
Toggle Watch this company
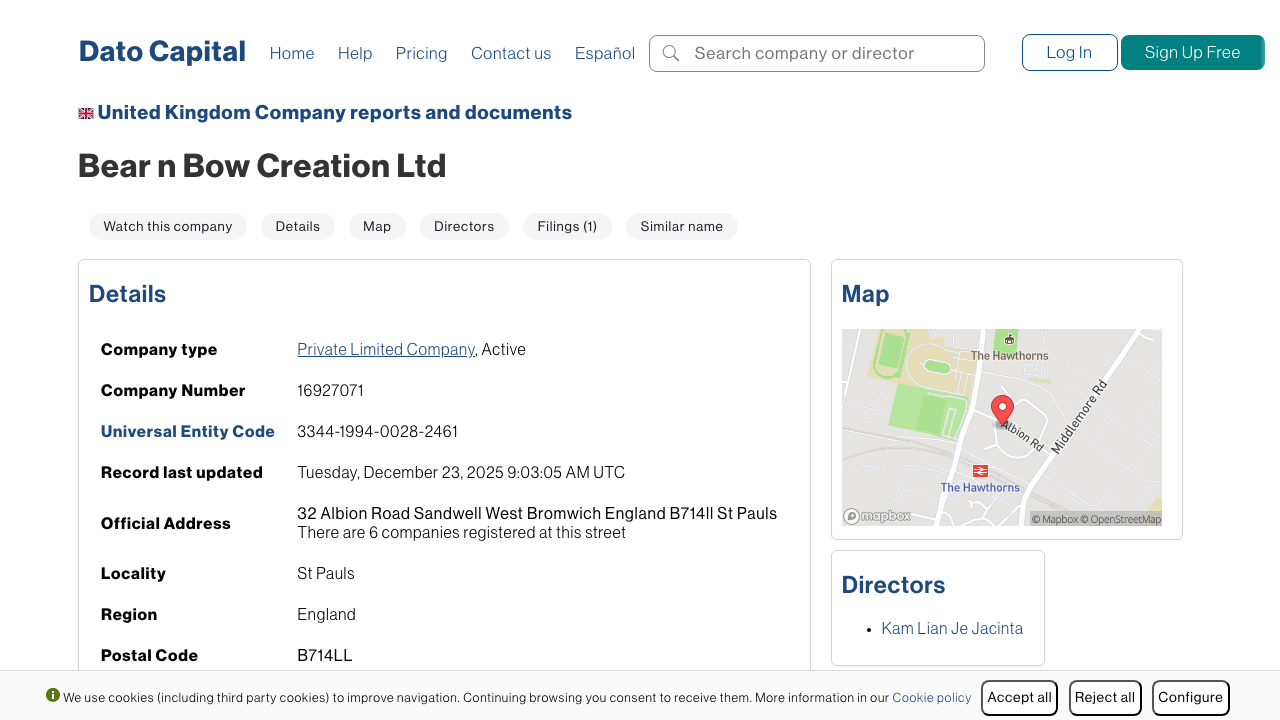tap(167, 226)
